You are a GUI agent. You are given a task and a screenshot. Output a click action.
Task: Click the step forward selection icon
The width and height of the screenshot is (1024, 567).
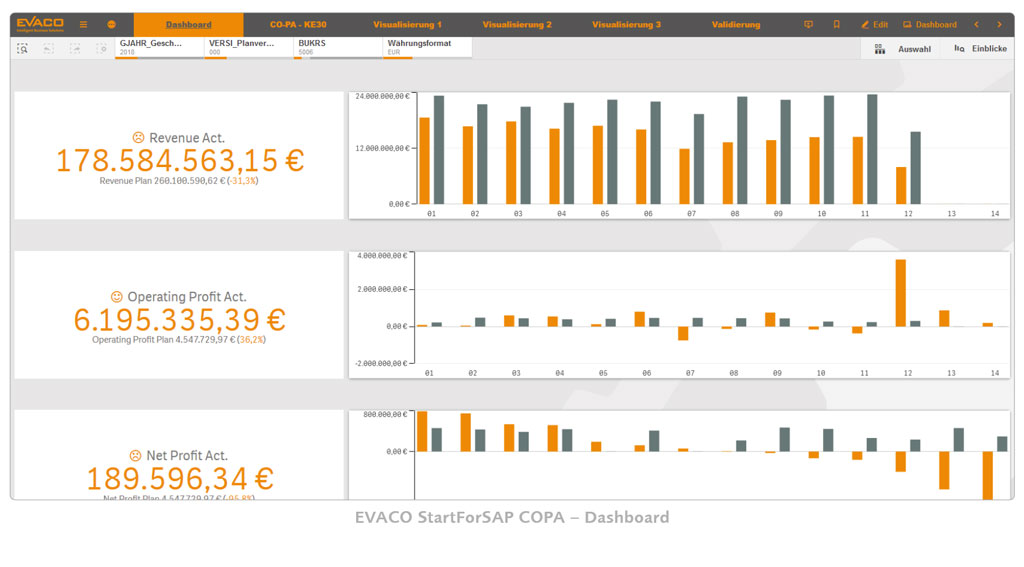(x=75, y=48)
